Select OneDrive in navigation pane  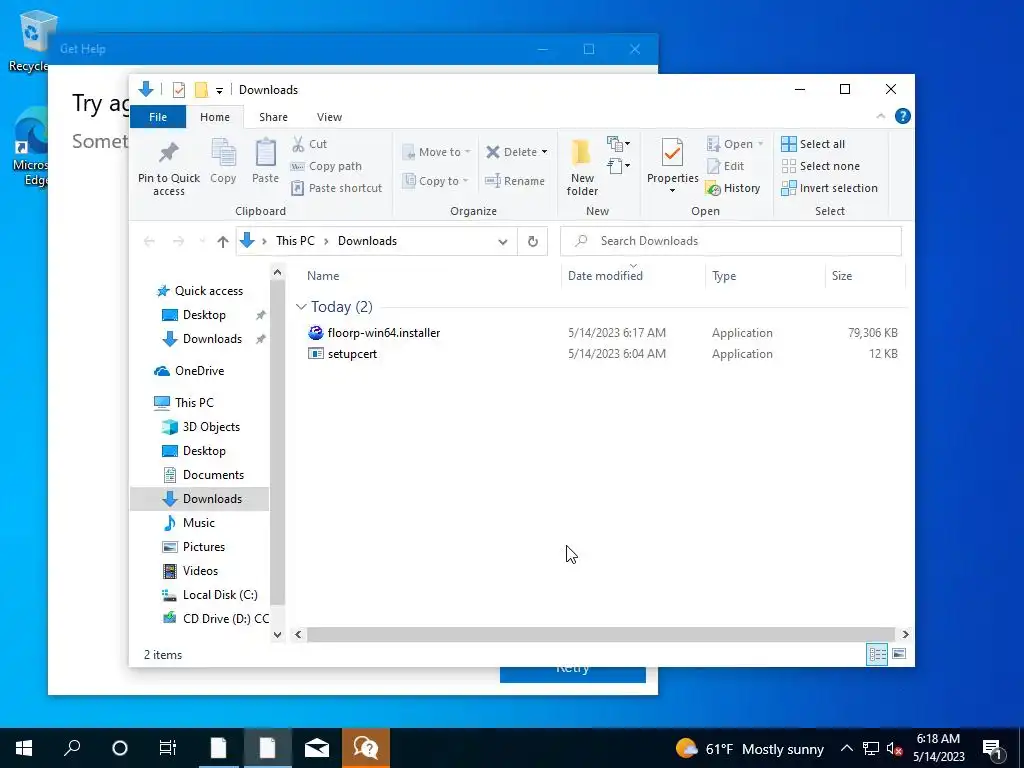(x=199, y=371)
